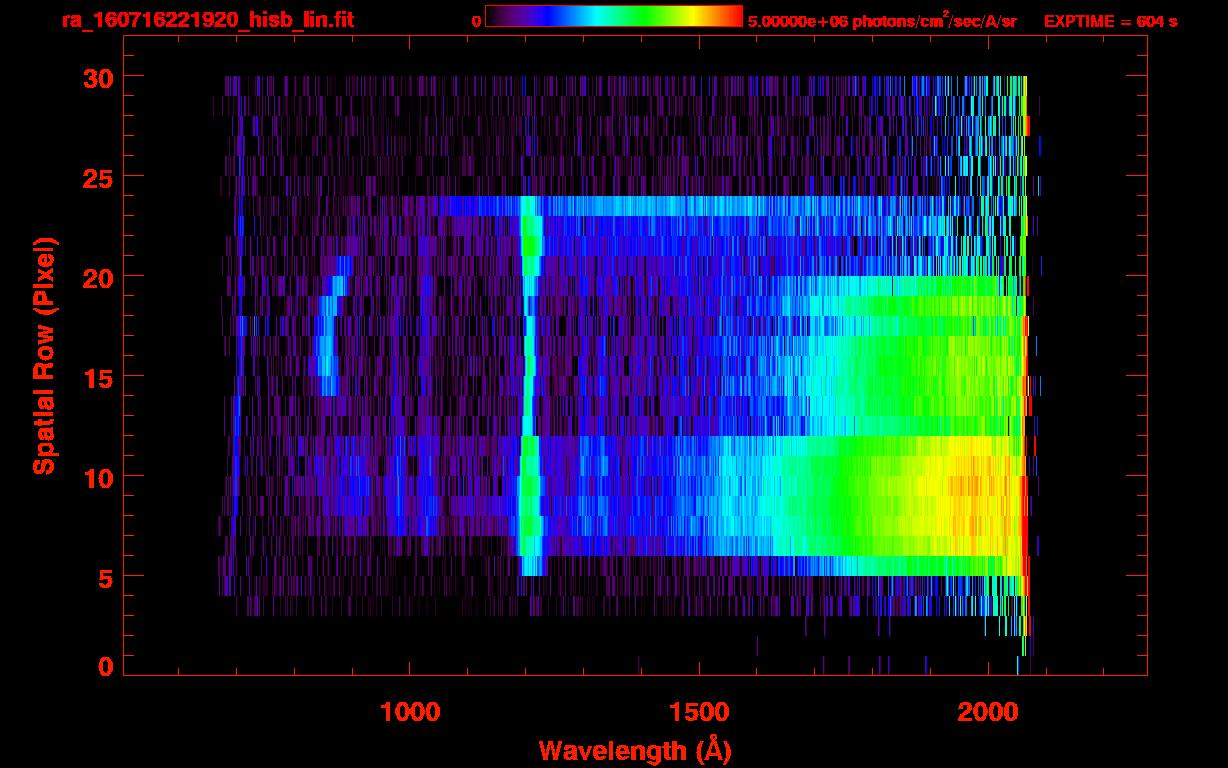Image resolution: width=1228 pixels, height=768 pixels.
Task: Click the Spatial Row (Pixel) axis label
Action: point(44,355)
